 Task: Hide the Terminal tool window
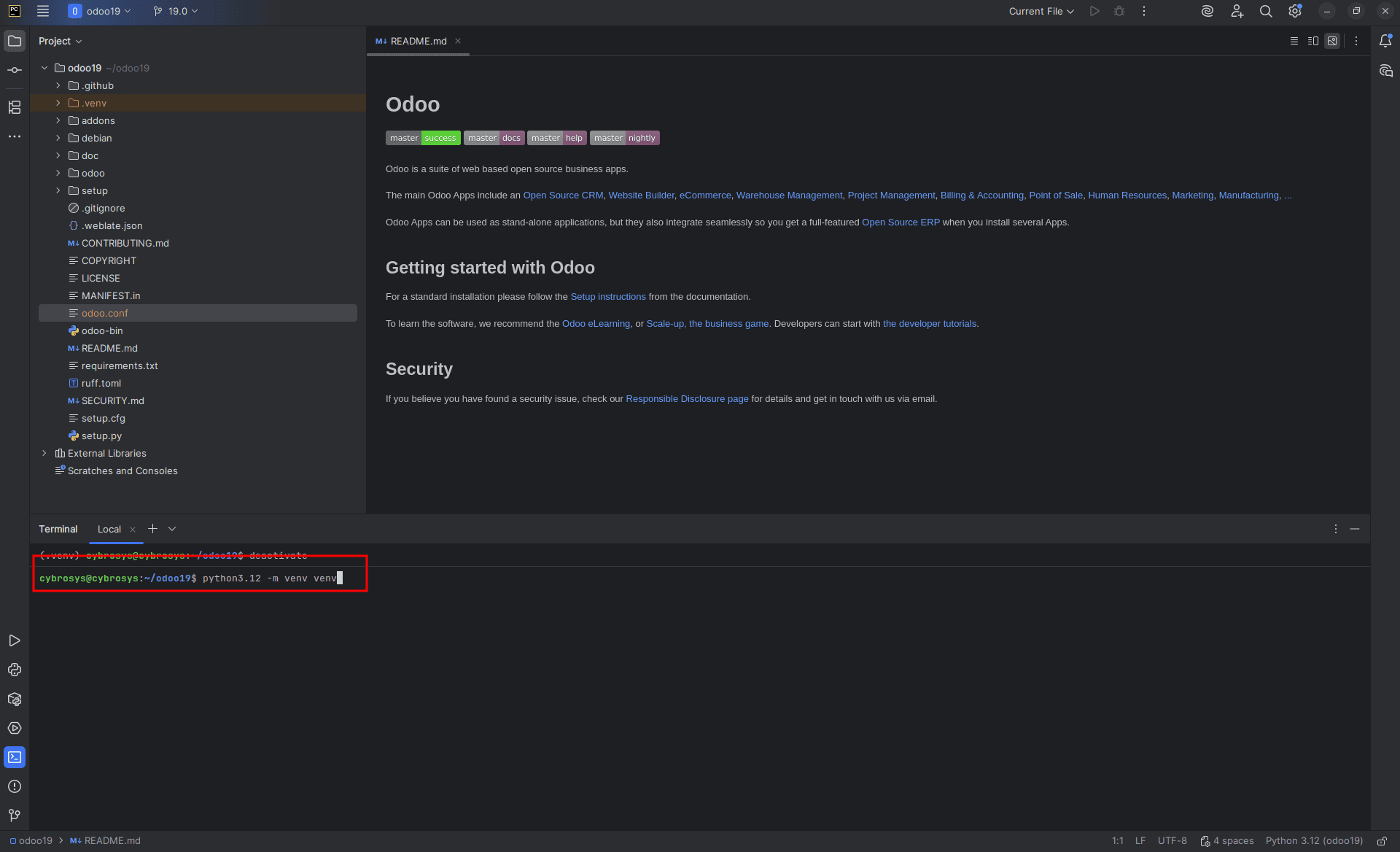(1355, 529)
